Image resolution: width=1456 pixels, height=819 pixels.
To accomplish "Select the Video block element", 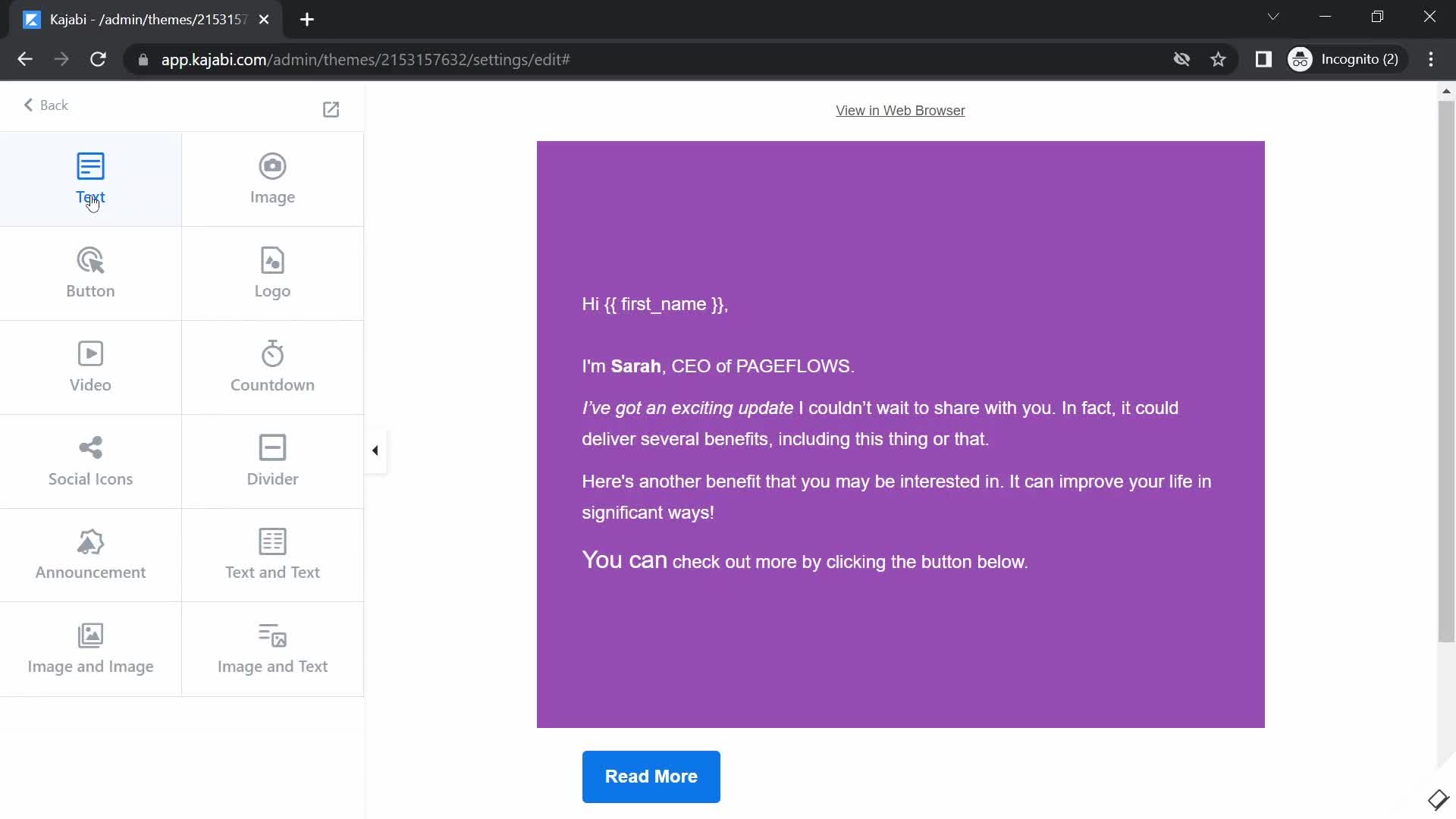I will point(90,365).
